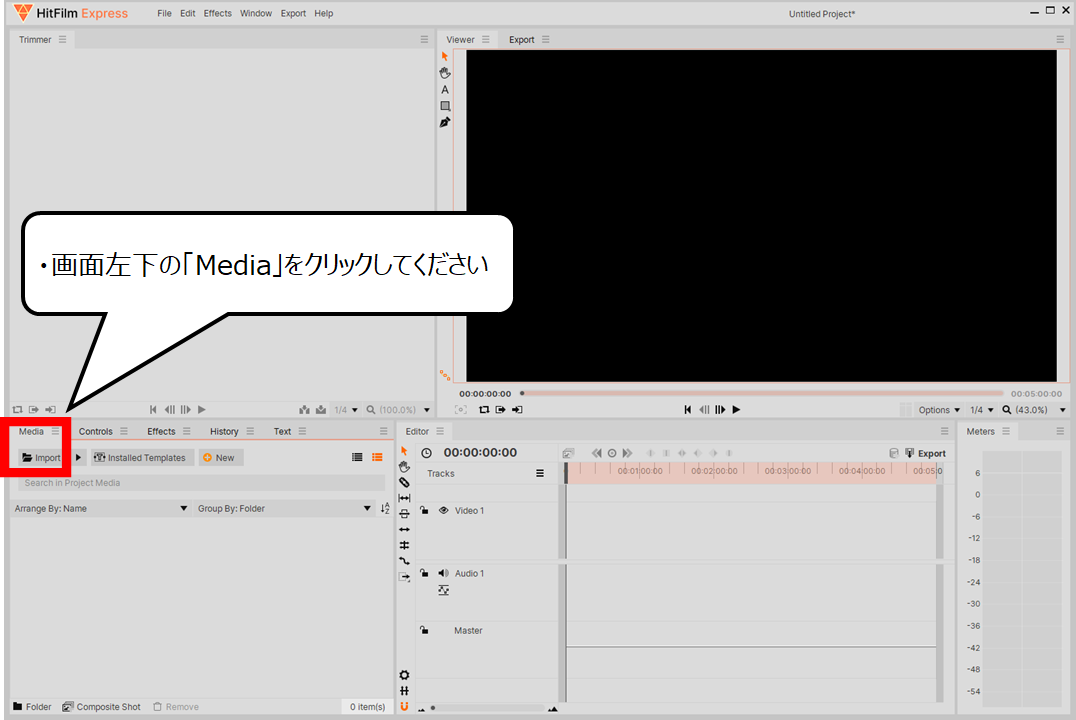This screenshot has height=720, width=1076.
Task: Switch to the History tab
Action: pos(224,431)
